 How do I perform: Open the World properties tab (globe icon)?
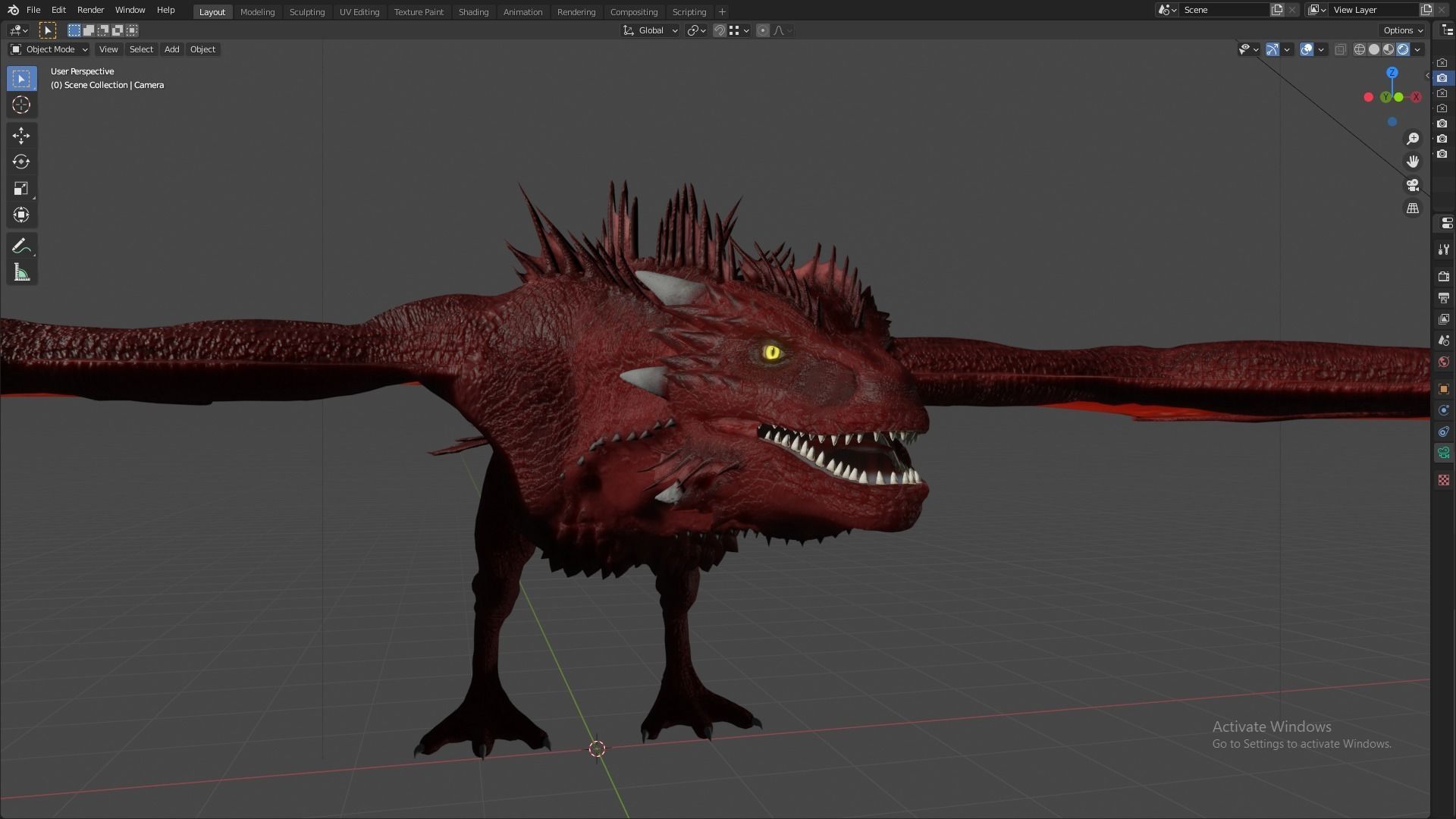(1444, 362)
